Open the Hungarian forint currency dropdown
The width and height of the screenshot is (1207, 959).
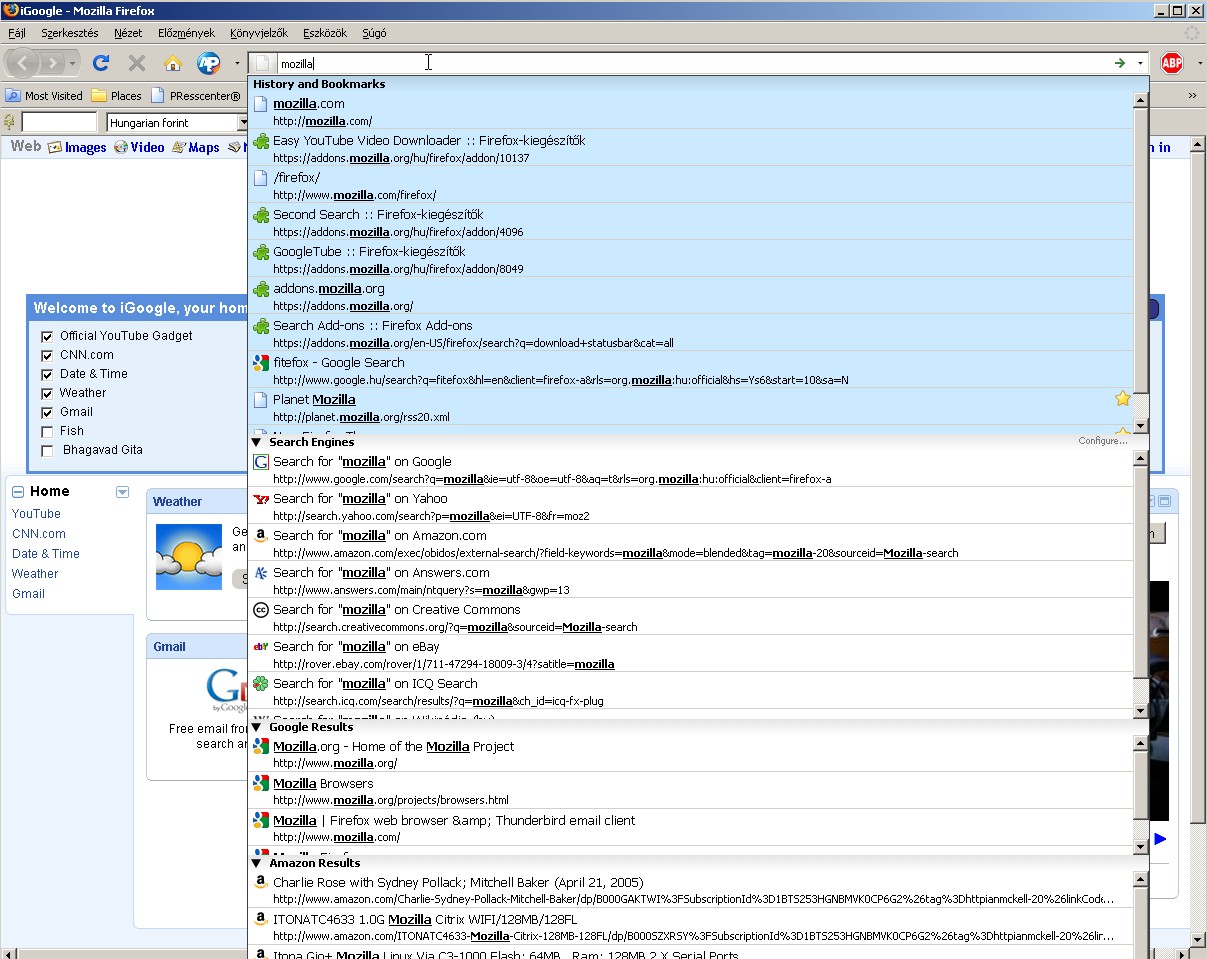[x=242, y=123]
